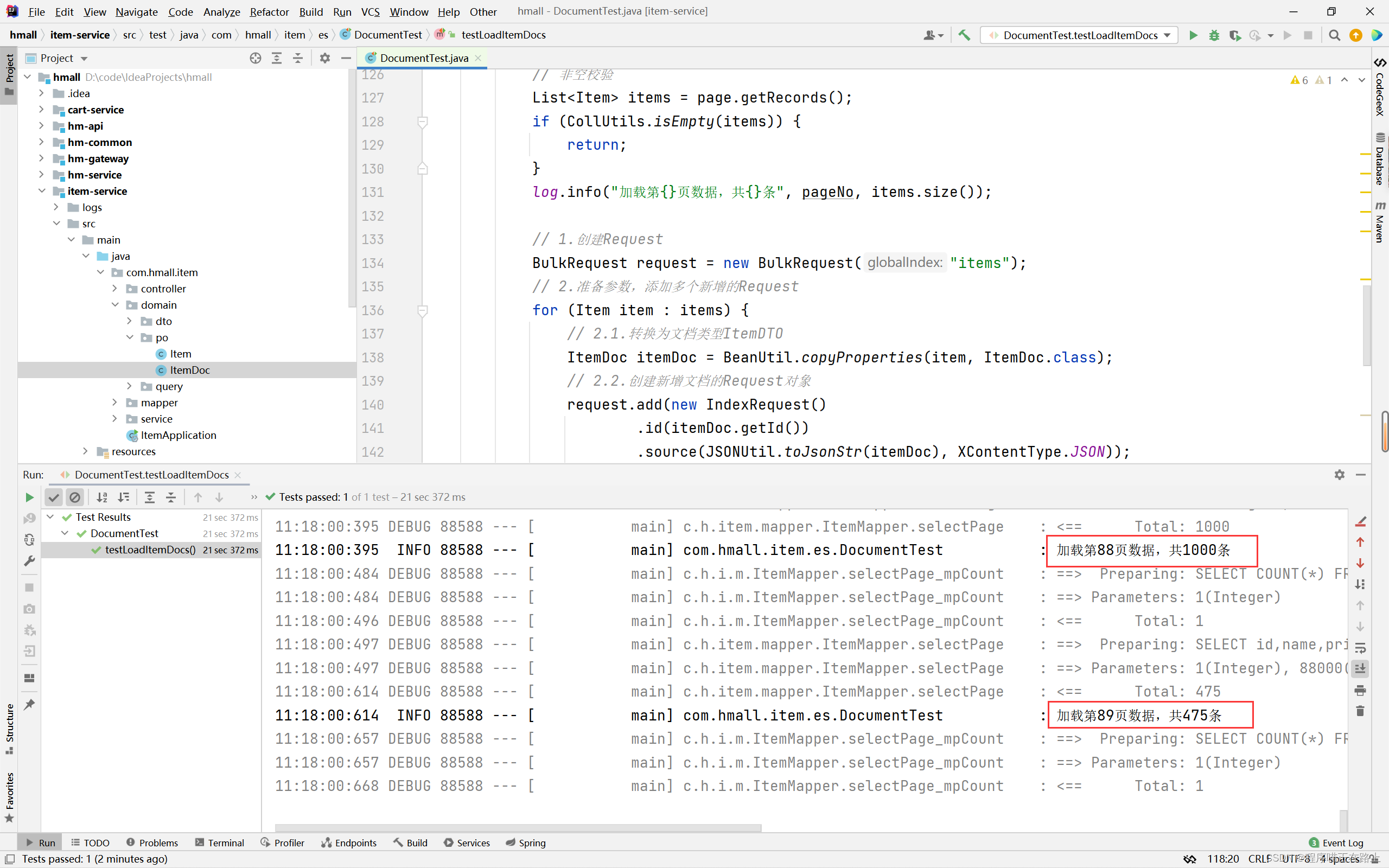Toggle the Show Passed tests checkmark button
1389x868 pixels.
[x=54, y=497]
